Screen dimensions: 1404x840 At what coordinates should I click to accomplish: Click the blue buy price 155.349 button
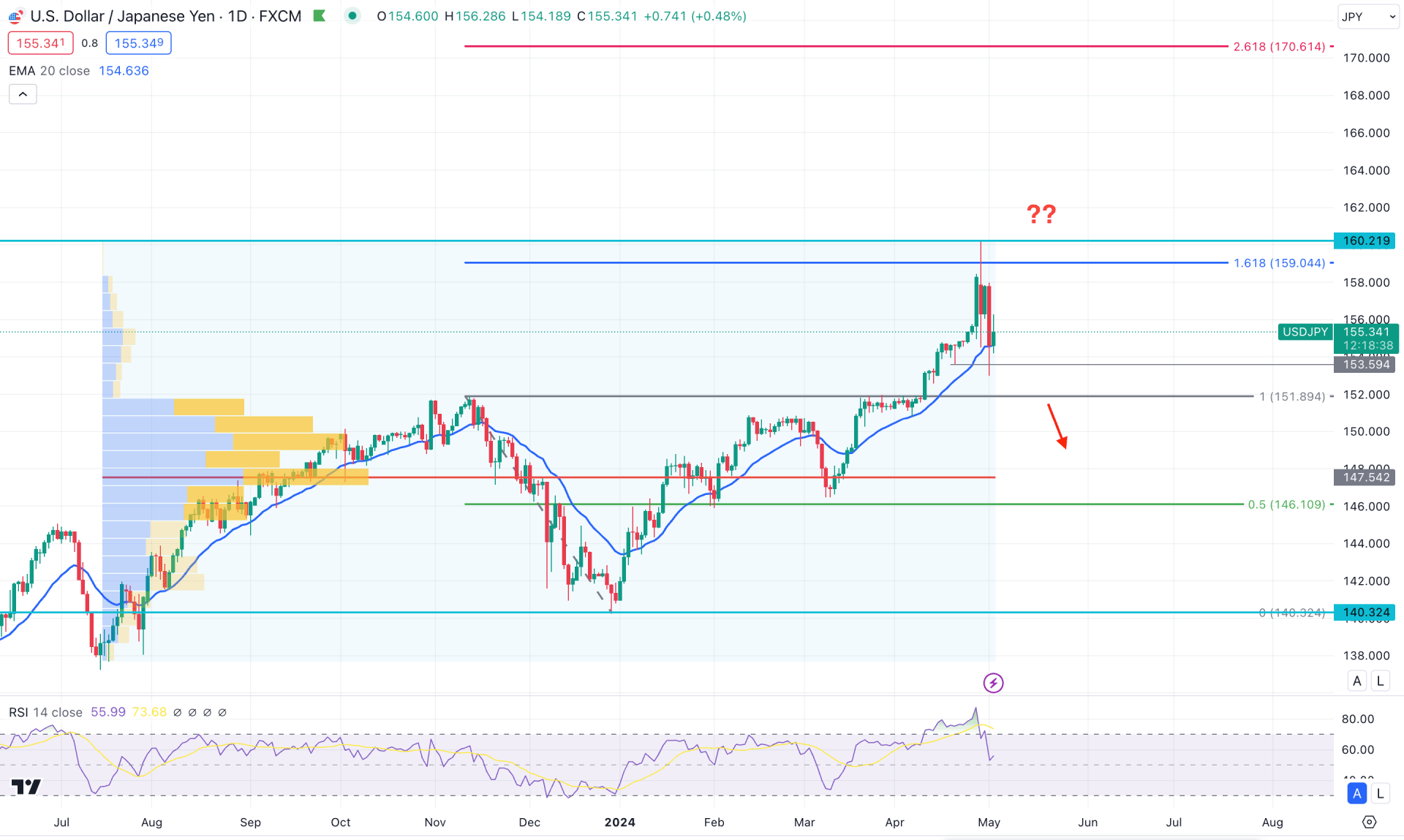(139, 43)
